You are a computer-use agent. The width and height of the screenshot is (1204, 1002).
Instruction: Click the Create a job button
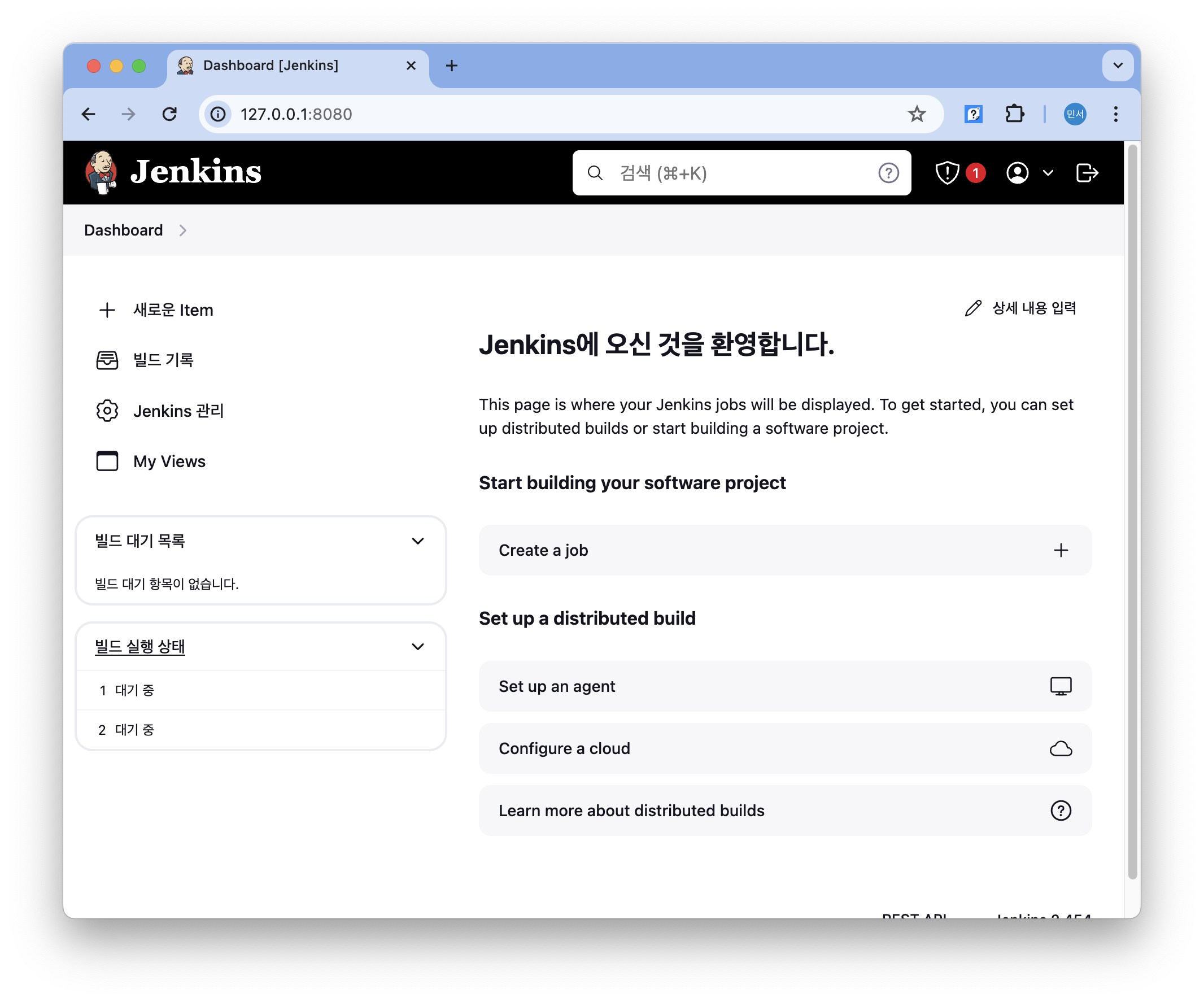coord(784,550)
